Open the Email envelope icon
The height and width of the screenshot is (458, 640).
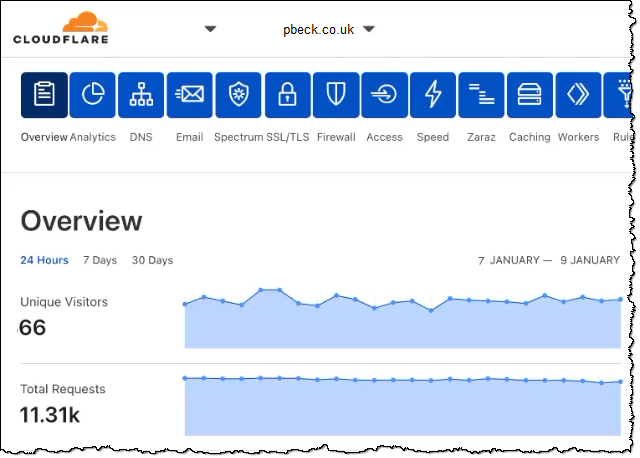click(190, 95)
